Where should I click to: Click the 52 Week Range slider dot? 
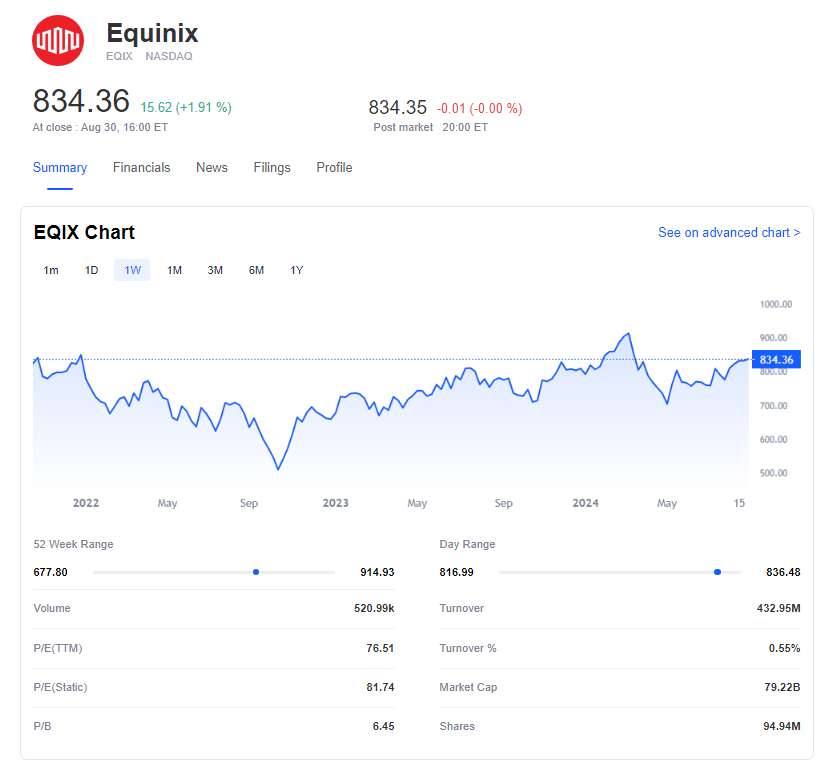[x=256, y=572]
